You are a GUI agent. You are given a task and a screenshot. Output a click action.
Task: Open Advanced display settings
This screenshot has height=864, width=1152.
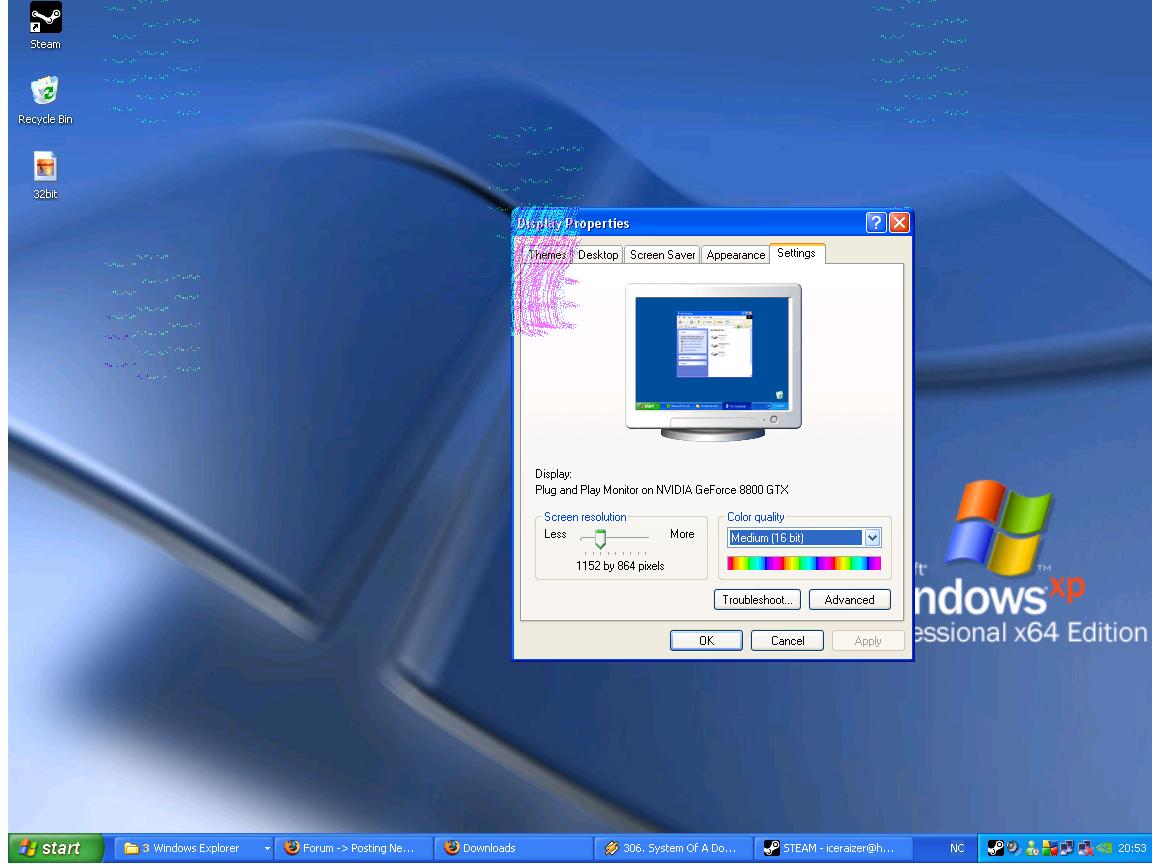coord(849,600)
